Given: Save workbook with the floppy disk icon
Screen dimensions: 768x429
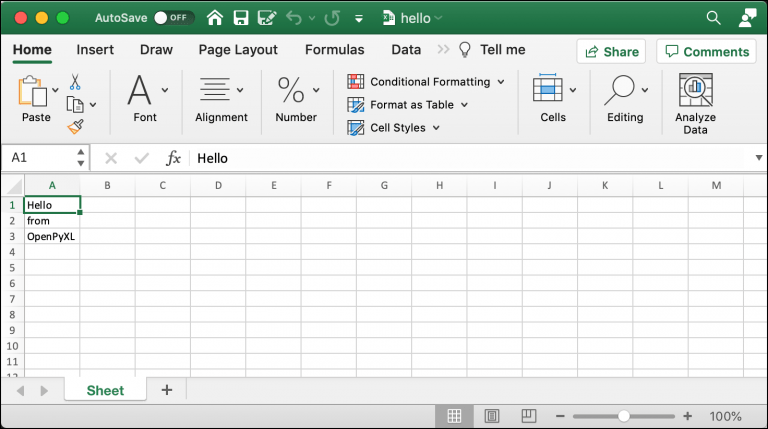Looking at the screenshot, I should click(240, 18).
